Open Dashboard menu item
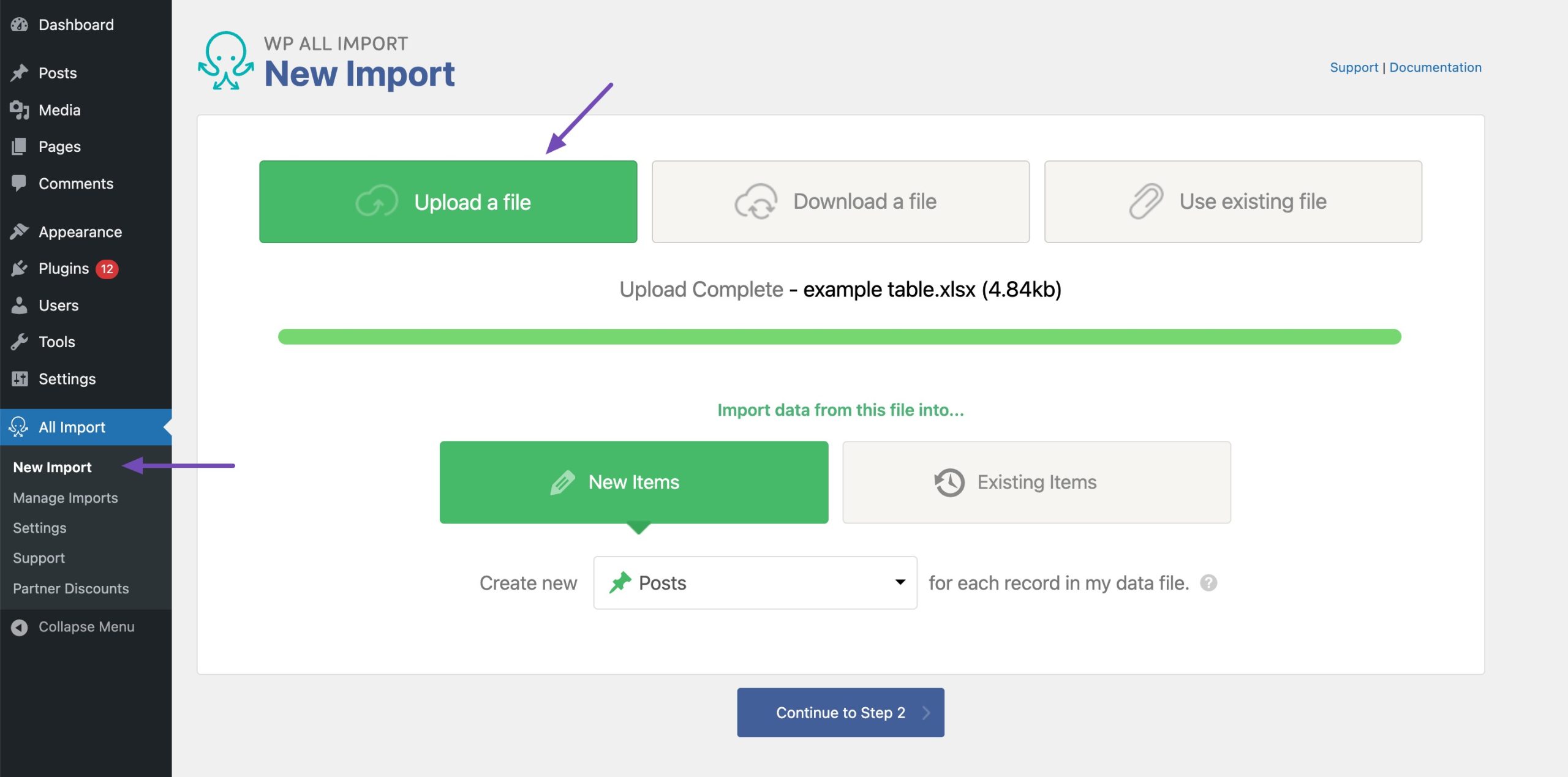 86,24
